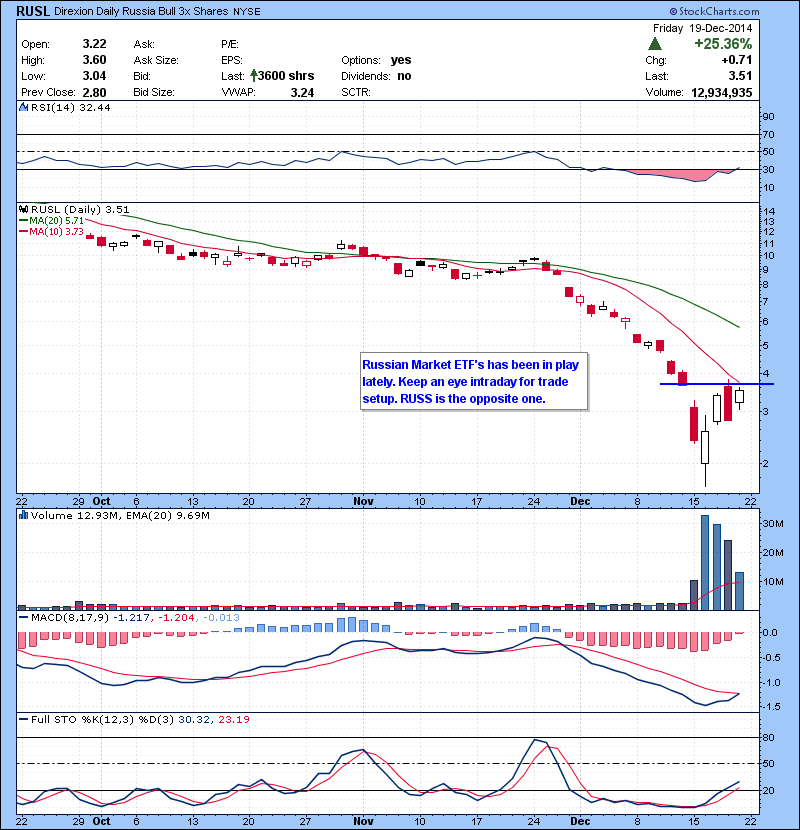Click the RUSL ticker symbol in header
800x830 pixels.
[33, 11]
